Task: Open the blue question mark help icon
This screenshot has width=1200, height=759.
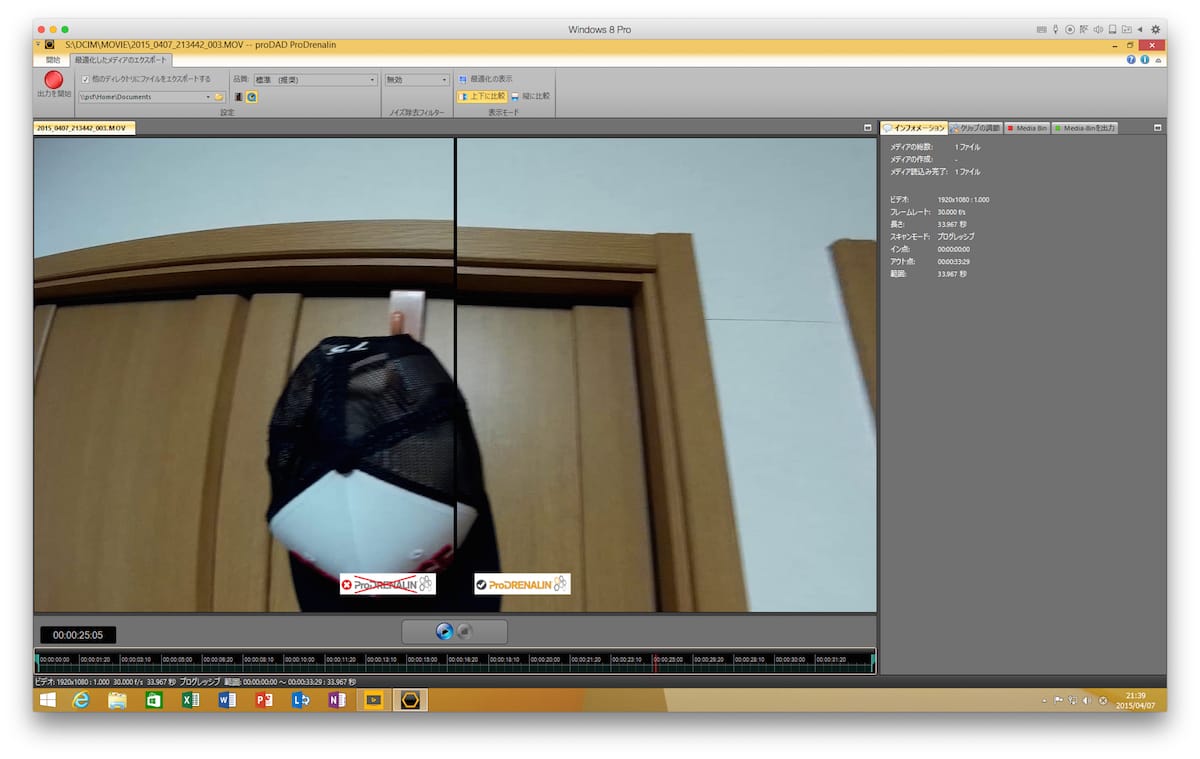Action: pos(1131,60)
